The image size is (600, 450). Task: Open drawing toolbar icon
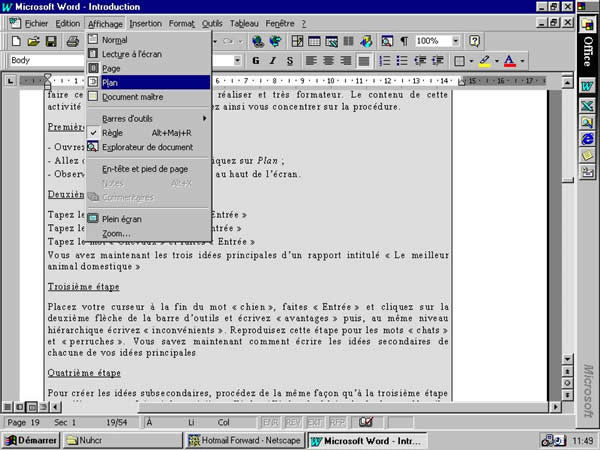366,41
